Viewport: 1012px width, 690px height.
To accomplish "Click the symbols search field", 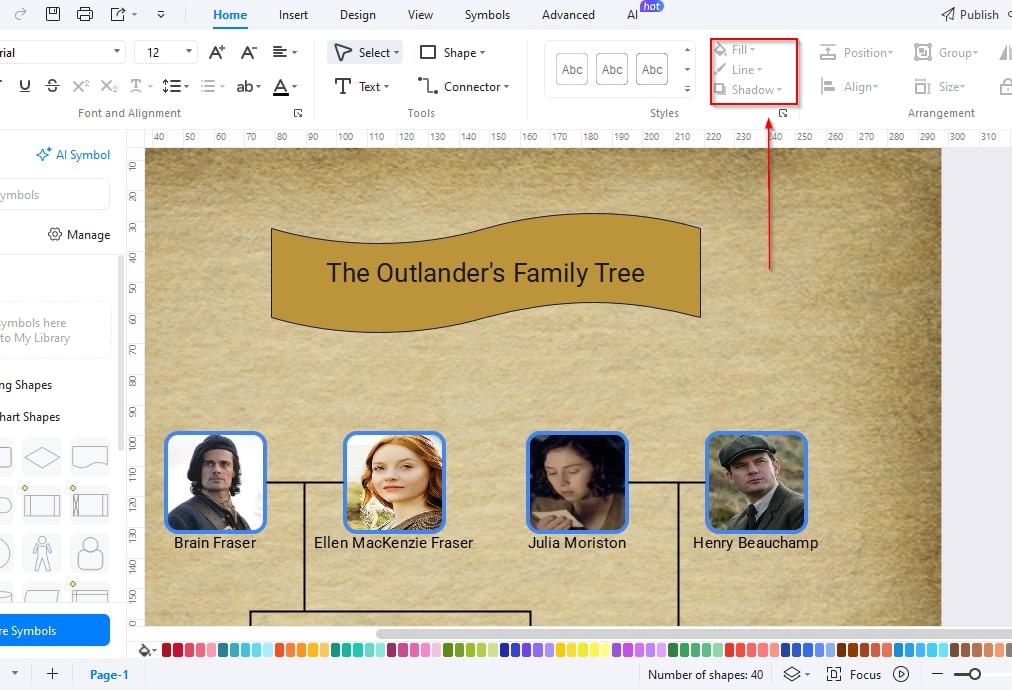I will [x=54, y=194].
